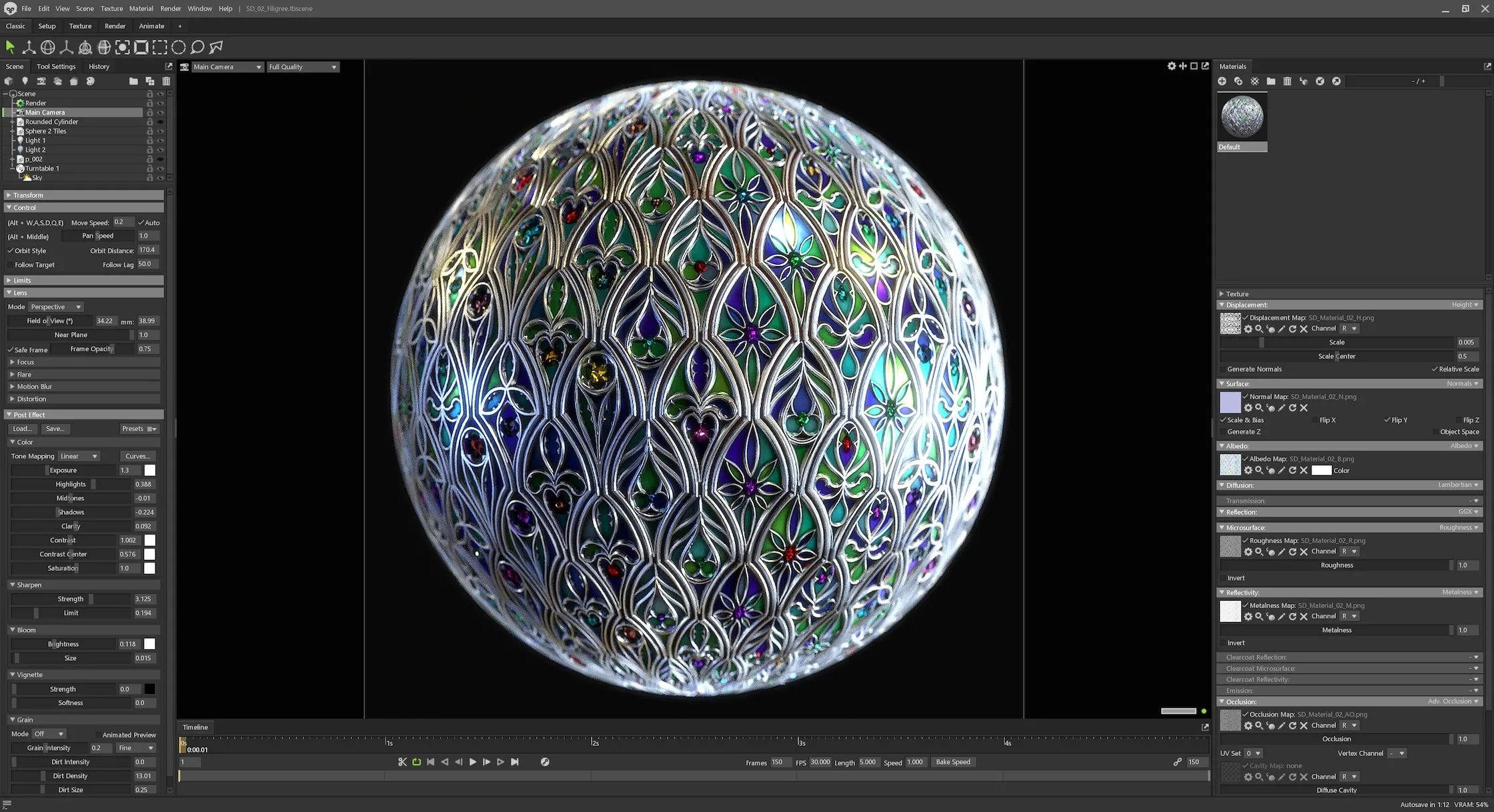This screenshot has width=1494, height=812.
Task: Open viewport settings gear icon
Action: pos(1172,66)
